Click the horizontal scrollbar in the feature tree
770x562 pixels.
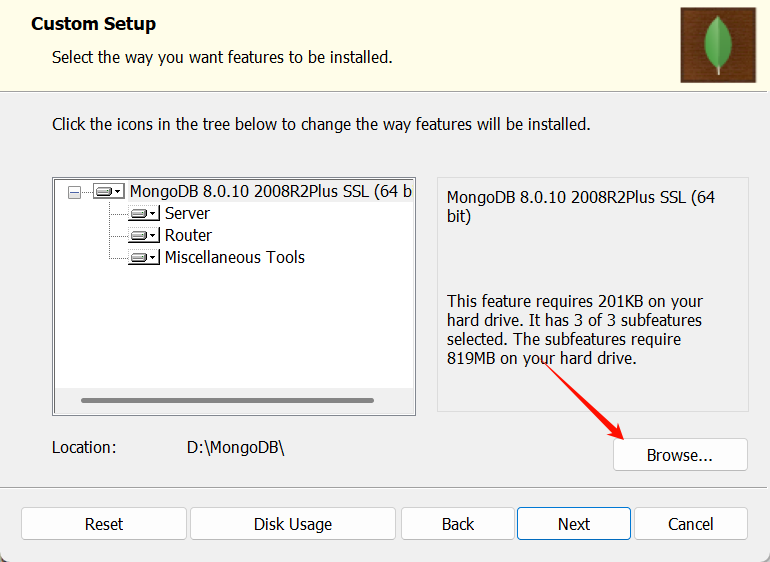[227, 400]
